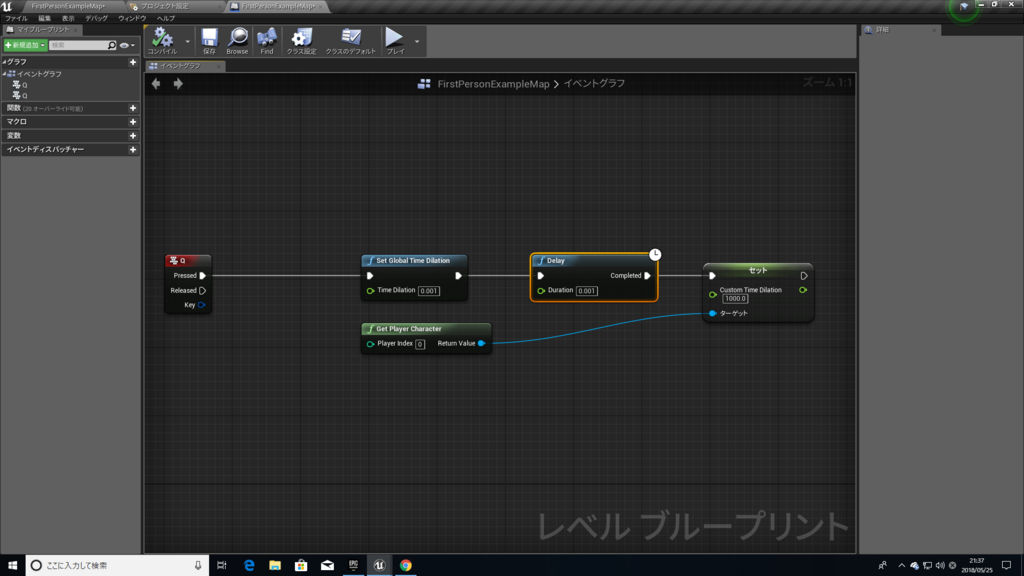Image resolution: width=1024 pixels, height=576 pixels.
Task: Click the Delay node Duration field
Action: click(586, 291)
